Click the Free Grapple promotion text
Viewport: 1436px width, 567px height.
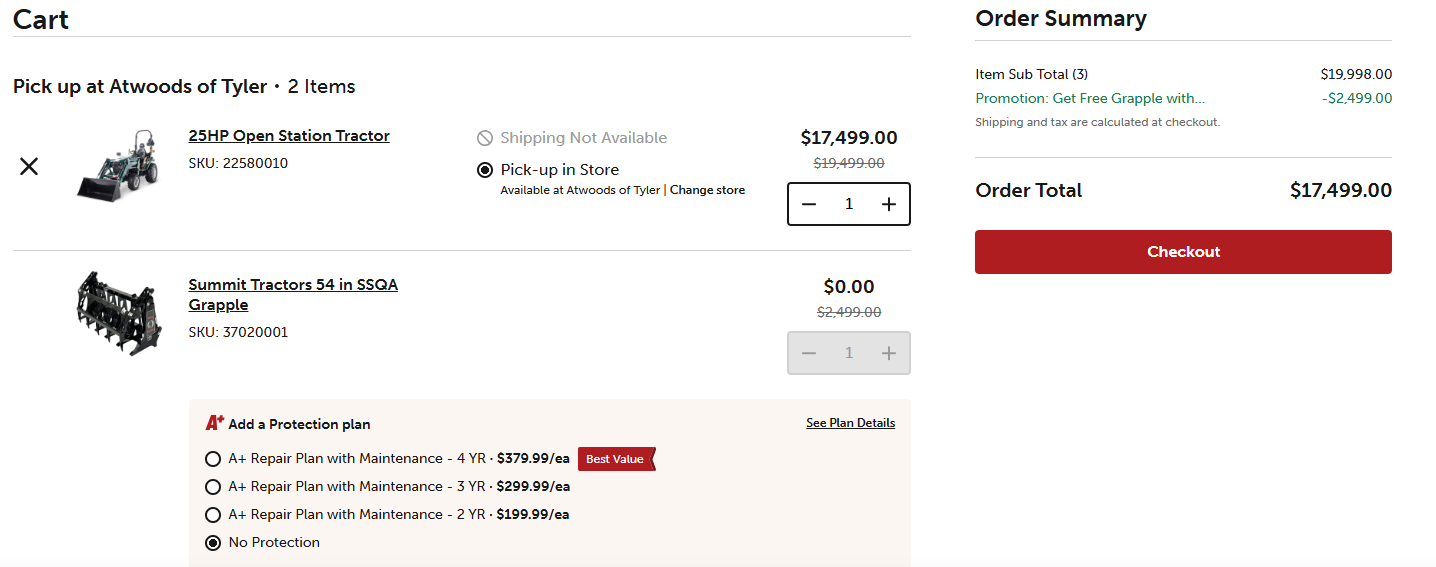click(1090, 98)
